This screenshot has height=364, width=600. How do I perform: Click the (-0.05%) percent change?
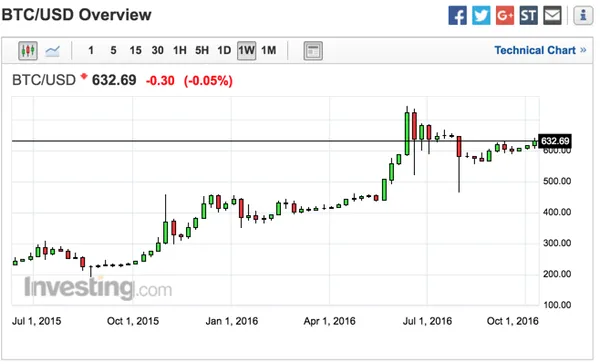point(208,81)
